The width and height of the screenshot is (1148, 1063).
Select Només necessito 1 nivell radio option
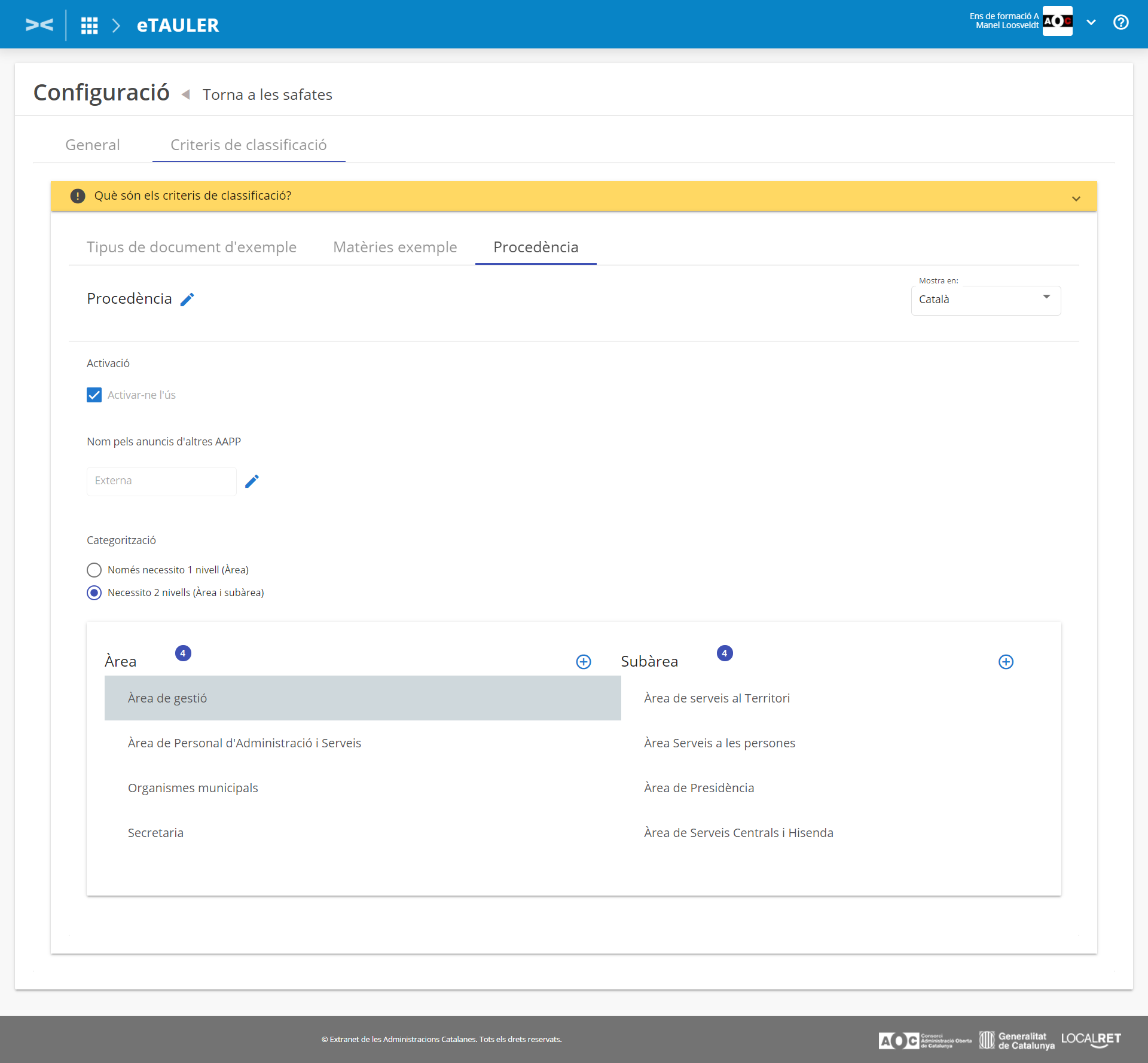(94, 570)
